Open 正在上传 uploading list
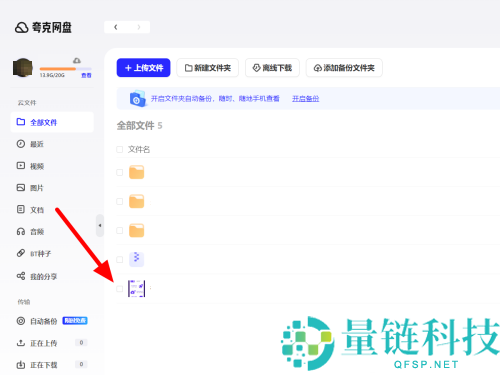Image resolution: width=500 pixels, height=375 pixels. click(x=44, y=343)
